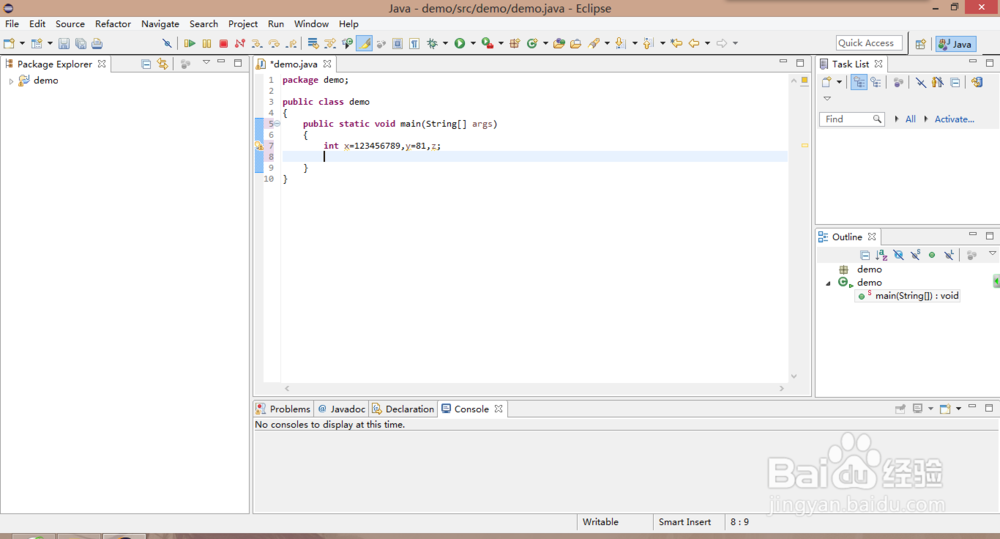
Task: Click the red Terminate icon
Action: coord(223,43)
